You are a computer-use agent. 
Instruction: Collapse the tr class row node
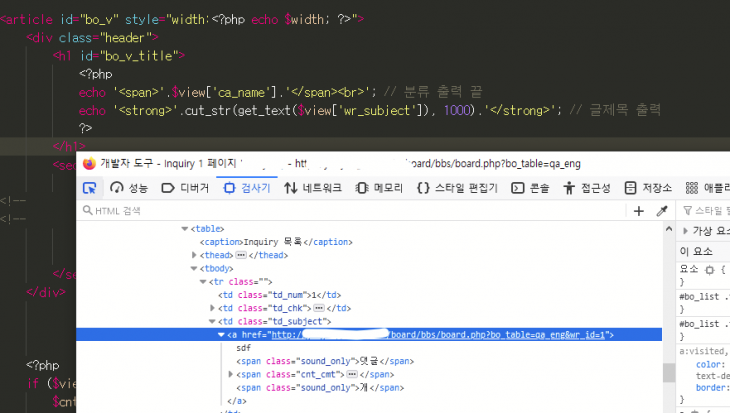pyautogui.click(x=203, y=282)
